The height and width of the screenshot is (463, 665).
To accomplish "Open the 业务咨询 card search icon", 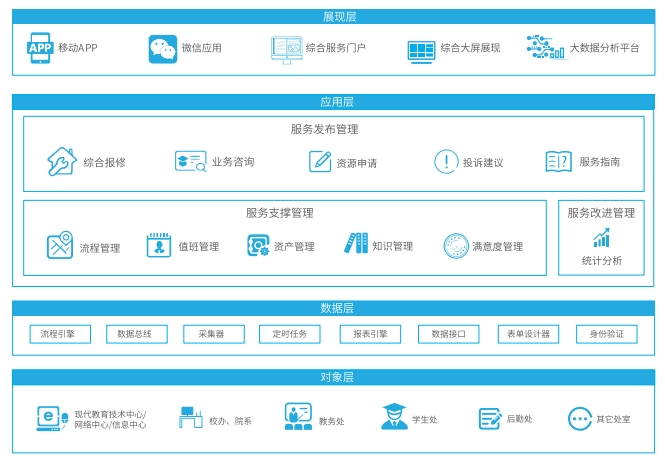I will click(x=190, y=161).
